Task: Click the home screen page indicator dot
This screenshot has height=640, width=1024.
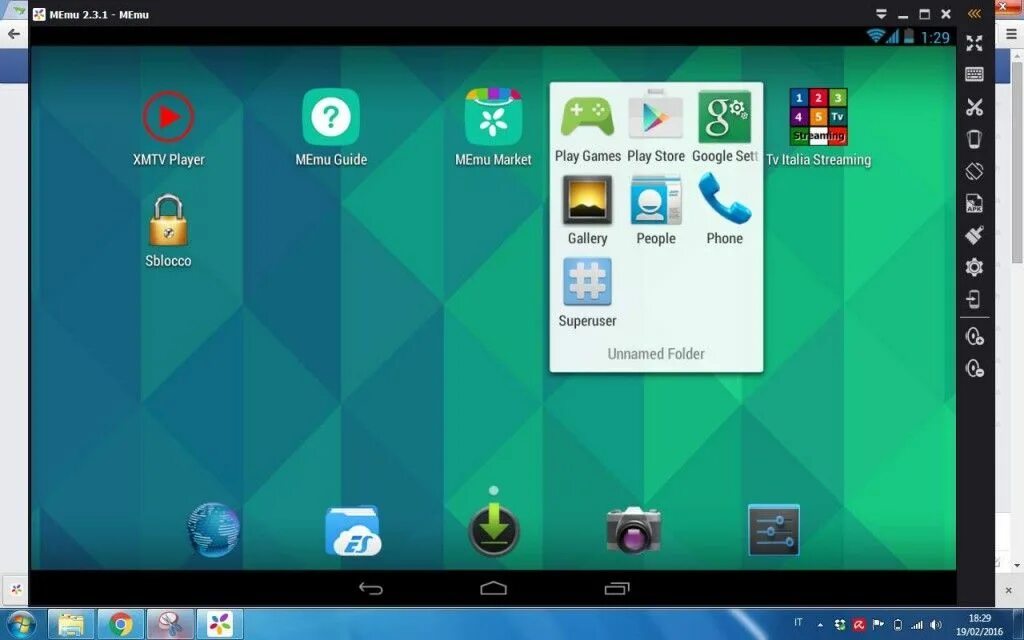Action: 494,490
